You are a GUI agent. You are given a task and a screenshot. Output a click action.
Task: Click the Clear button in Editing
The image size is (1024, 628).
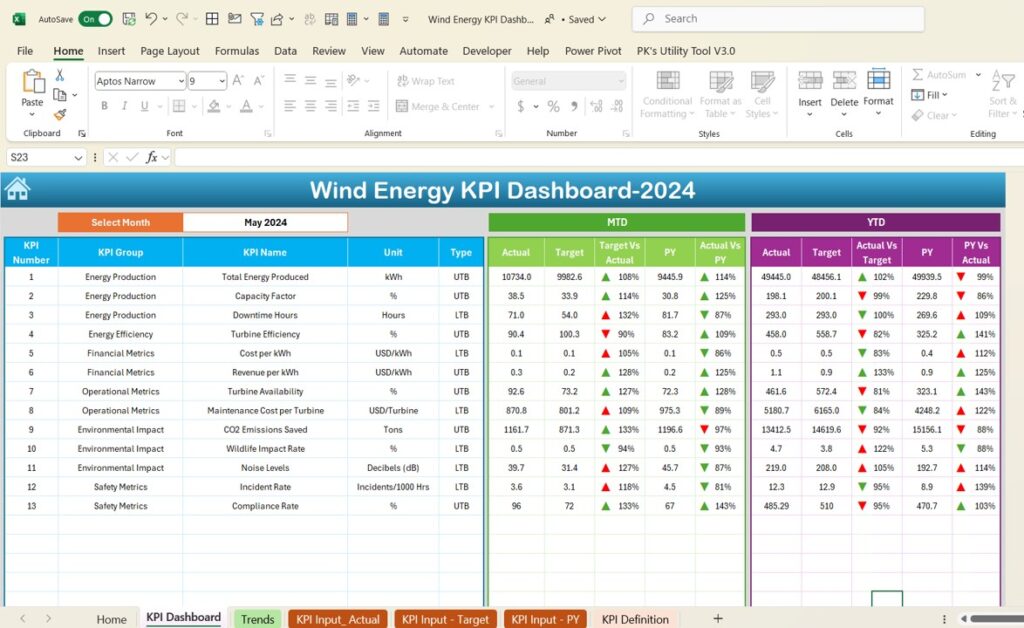click(x=934, y=116)
